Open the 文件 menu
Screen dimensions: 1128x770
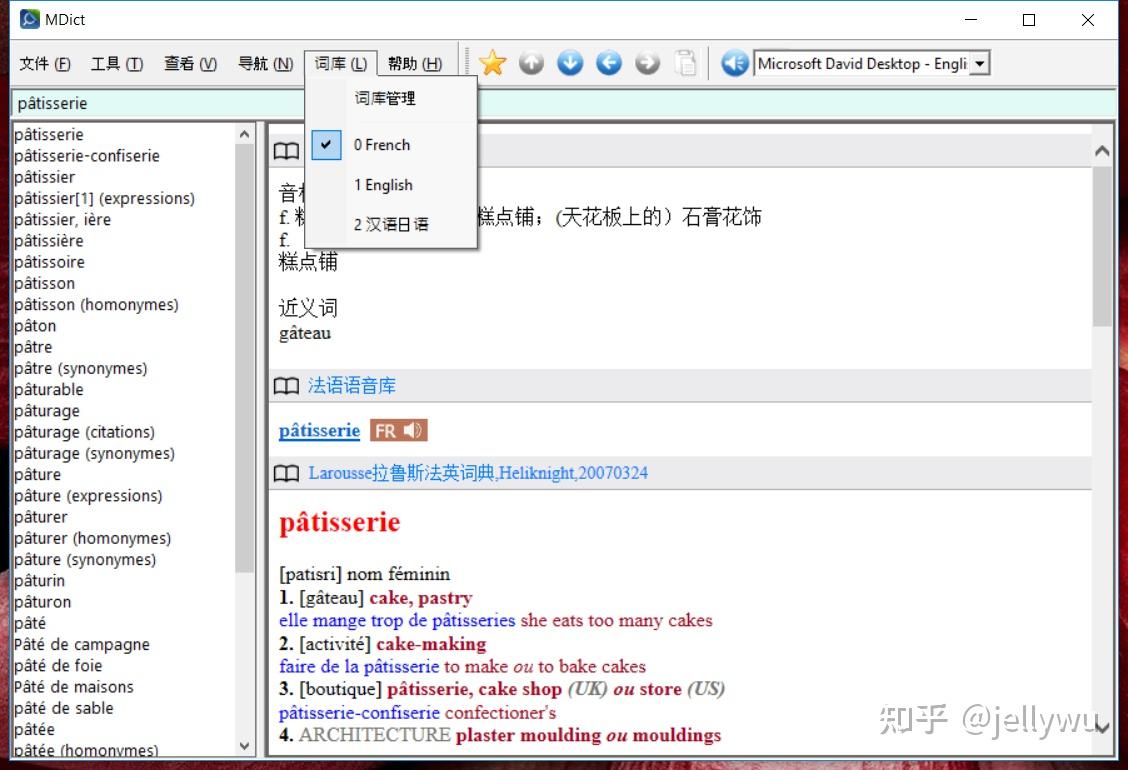coord(44,62)
